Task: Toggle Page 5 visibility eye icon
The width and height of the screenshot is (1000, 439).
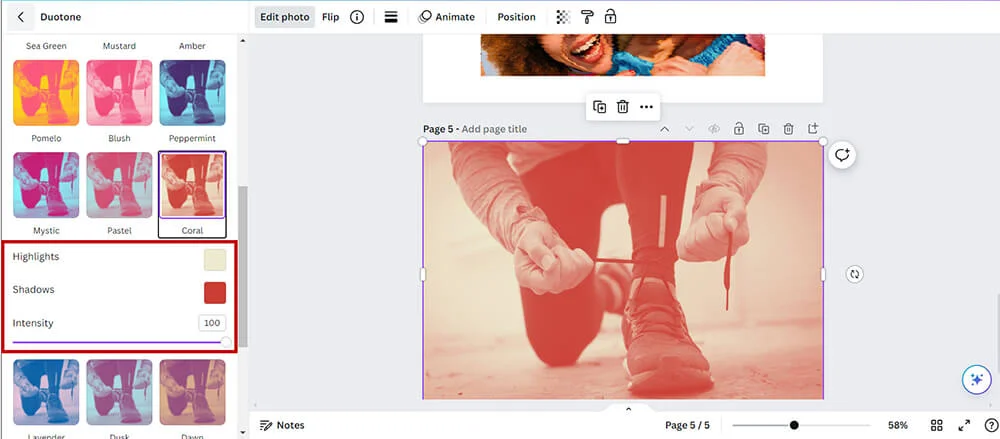Action: 714,129
